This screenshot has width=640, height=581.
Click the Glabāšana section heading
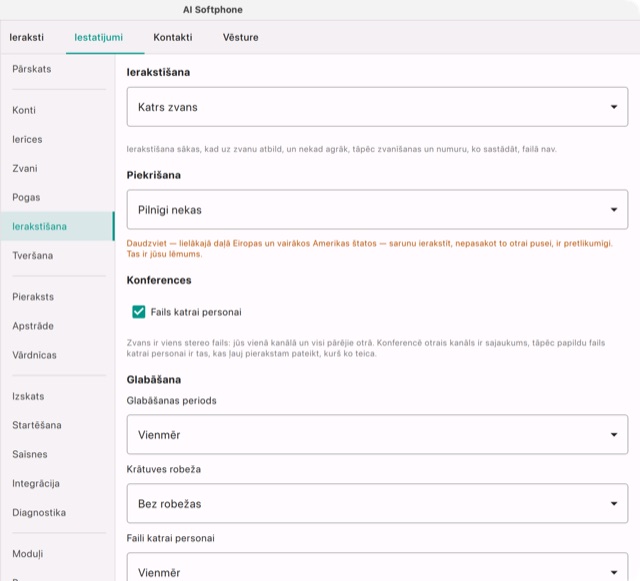click(x=153, y=380)
